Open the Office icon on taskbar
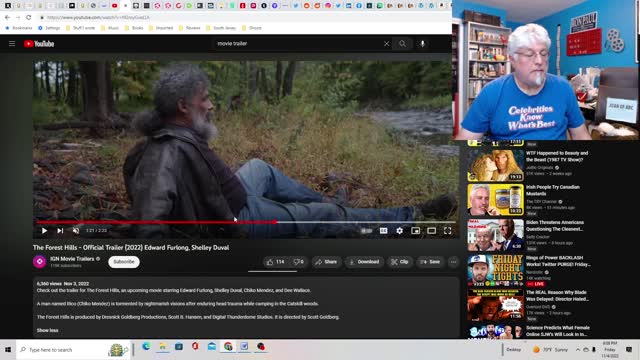The width and height of the screenshot is (640, 360). coord(195,347)
